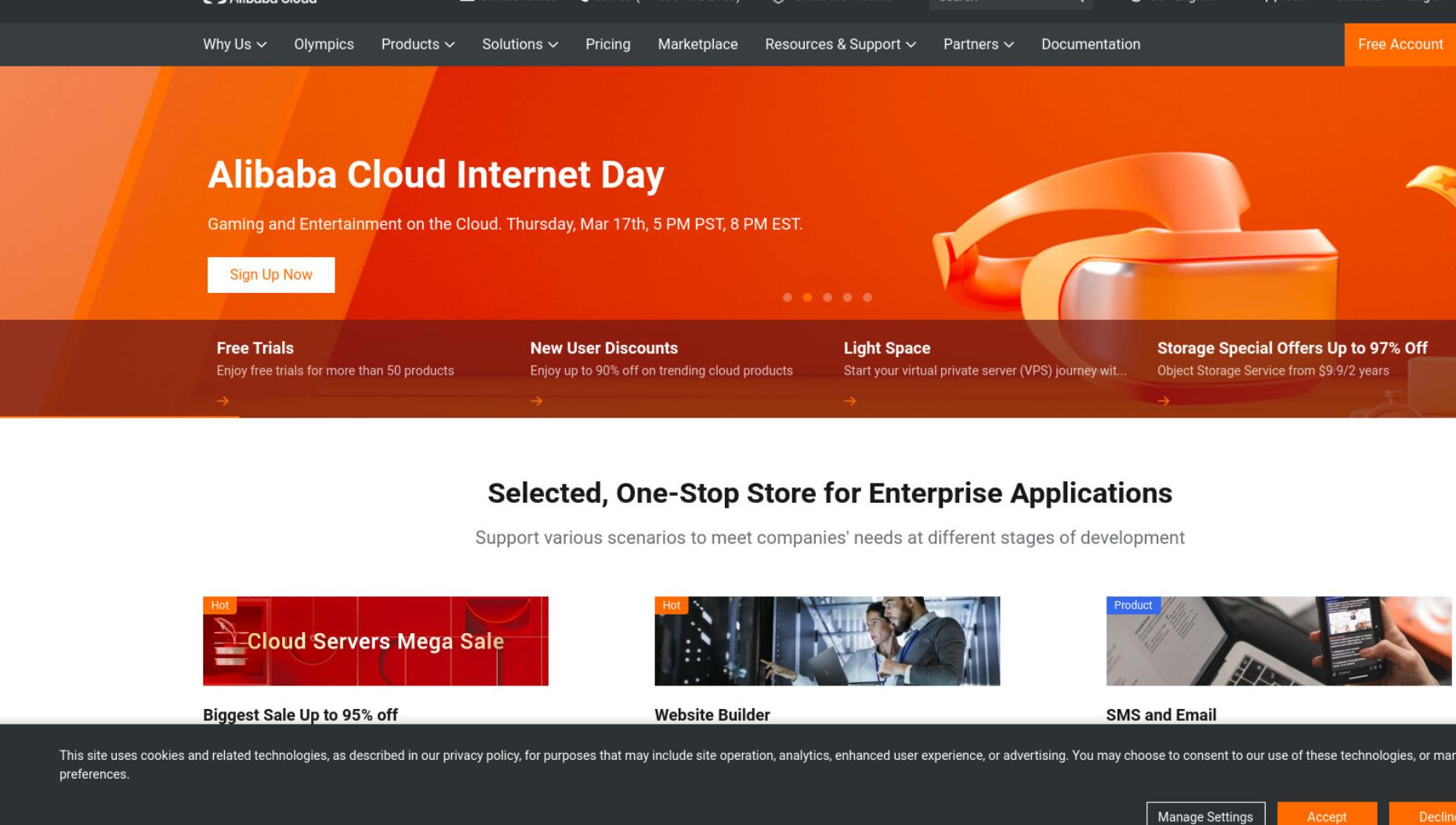Viewport: 1456px width, 825px height.
Task: Click 'Enjoy free trials for more than 50 products'
Action: [x=335, y=371]
